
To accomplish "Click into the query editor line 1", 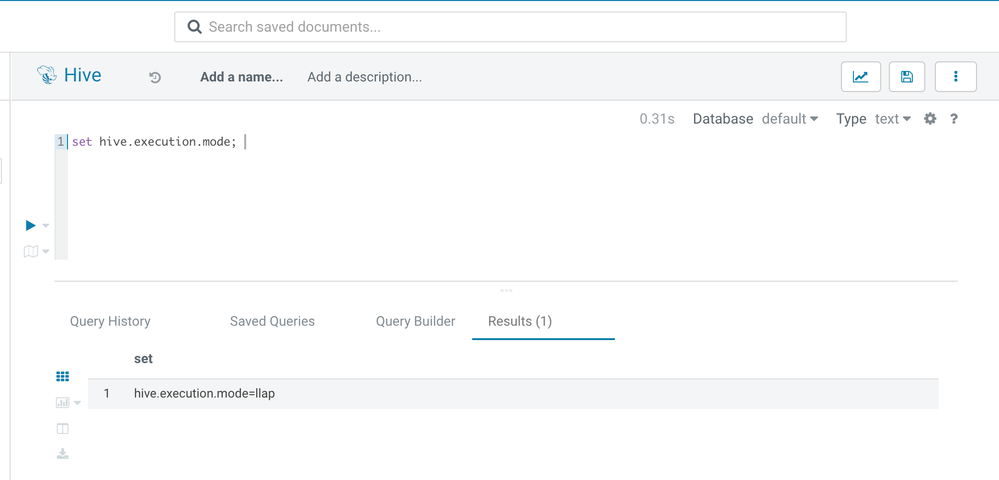I will pos(512,142).
